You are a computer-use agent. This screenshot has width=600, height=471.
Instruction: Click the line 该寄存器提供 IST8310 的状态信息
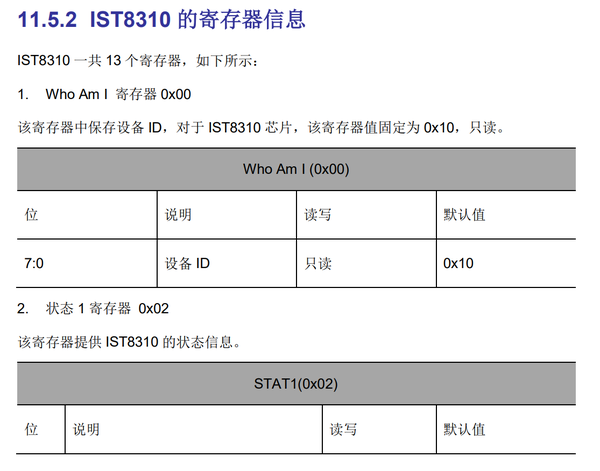tap(129, 341)
